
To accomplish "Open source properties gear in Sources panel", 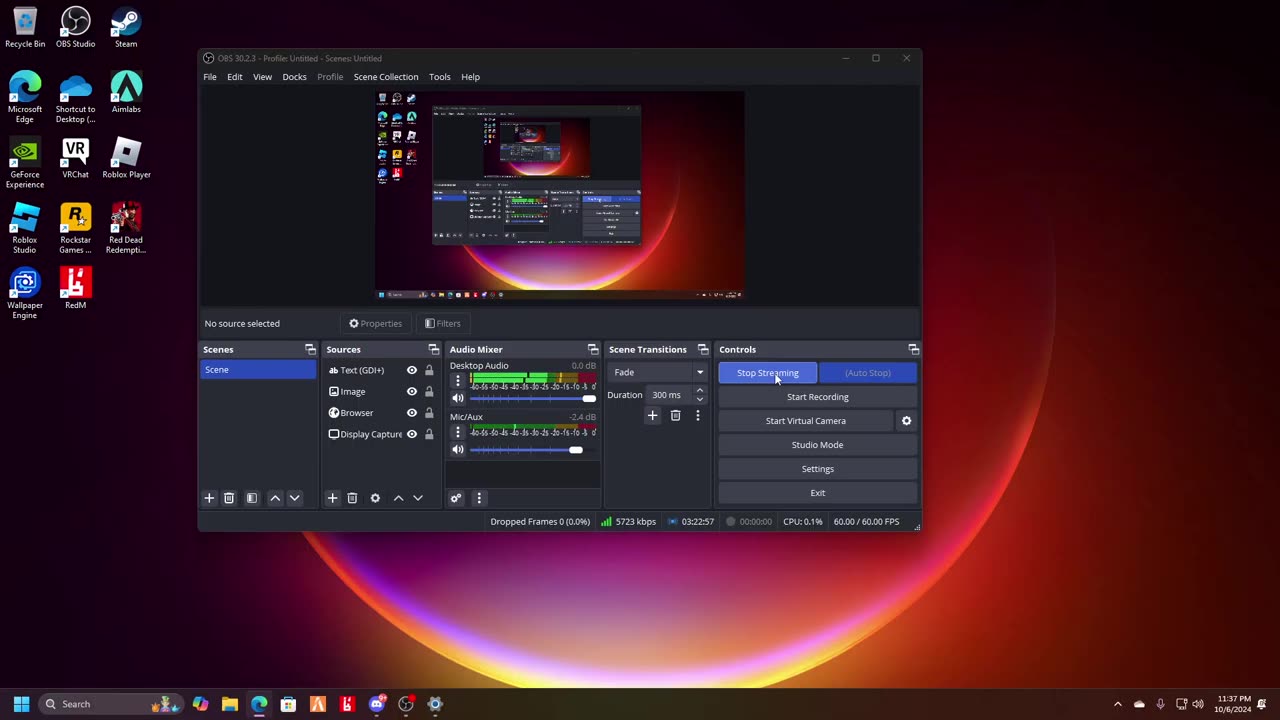I will point(375,498).
